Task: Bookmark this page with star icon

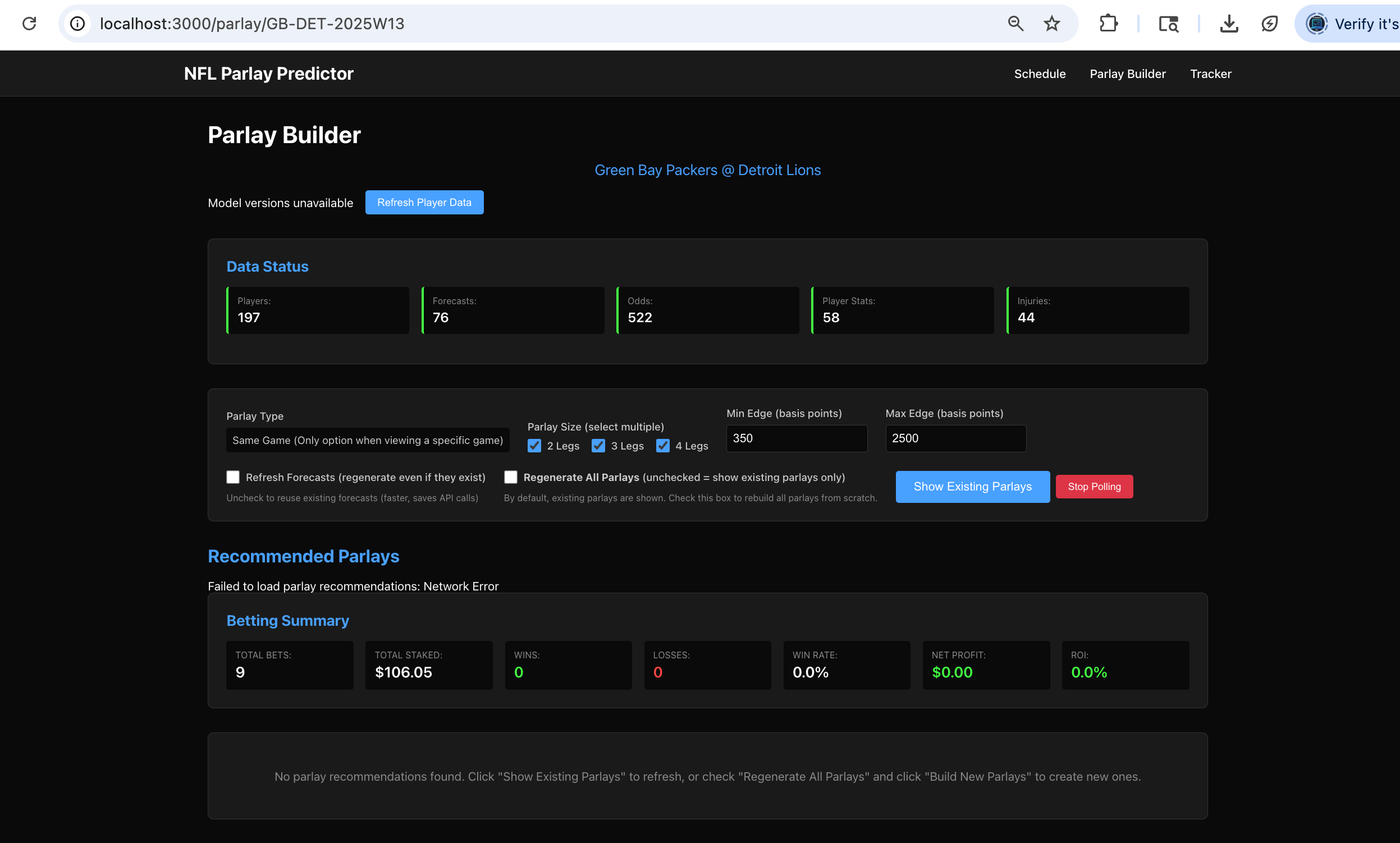Action: (x=1052, y=23)
